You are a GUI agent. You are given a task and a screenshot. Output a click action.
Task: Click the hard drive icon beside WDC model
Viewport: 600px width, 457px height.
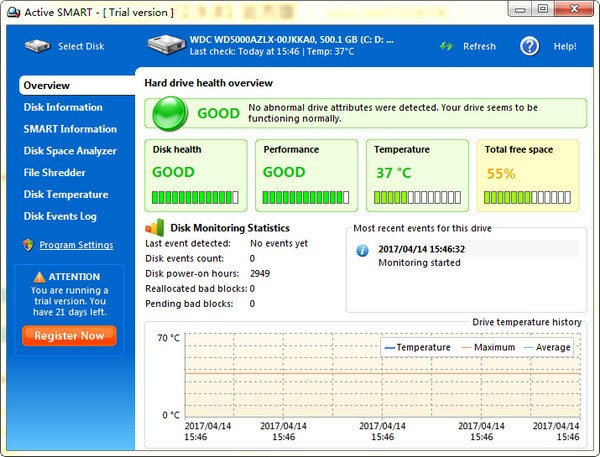coord(164,46)
